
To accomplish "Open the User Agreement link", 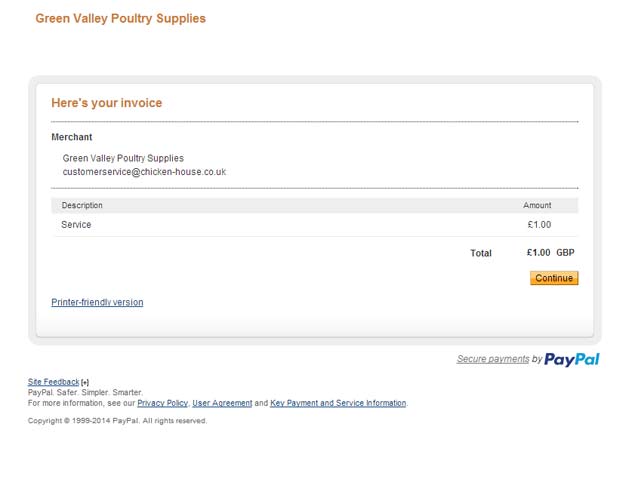I will (x=222, y=403).
